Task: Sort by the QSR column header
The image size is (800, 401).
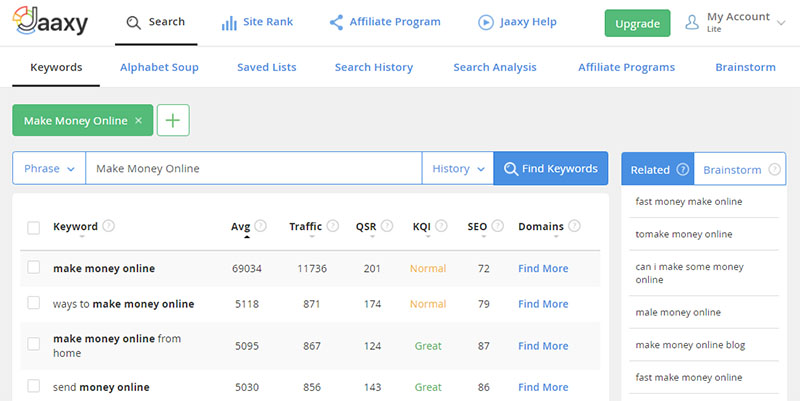Action: pos(366,227)
